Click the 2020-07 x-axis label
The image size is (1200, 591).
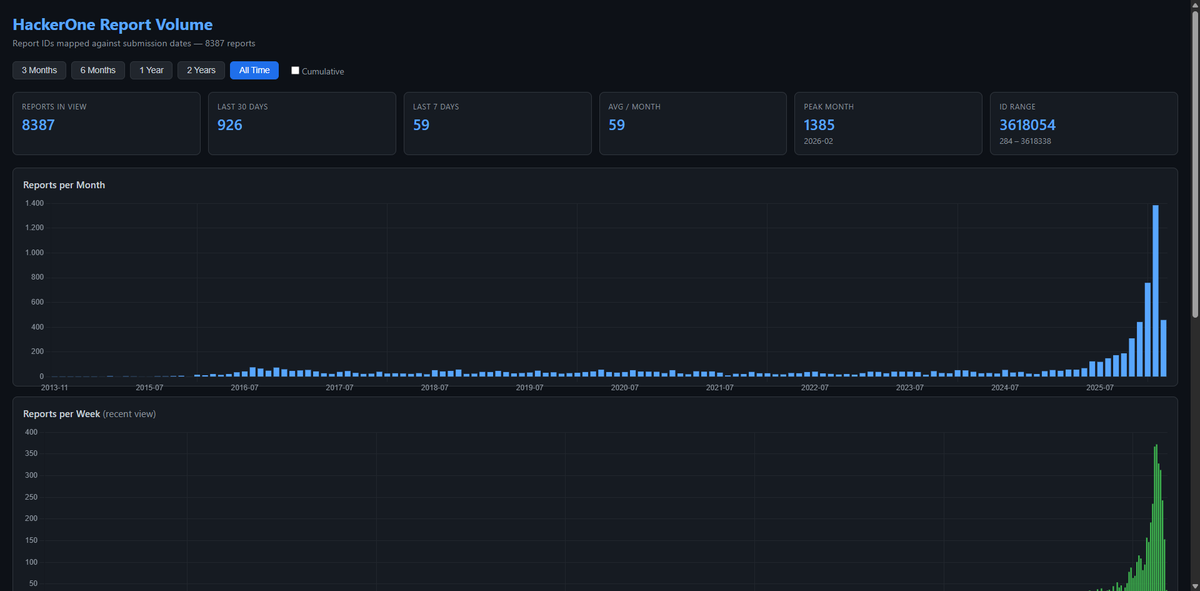point(625,387)
